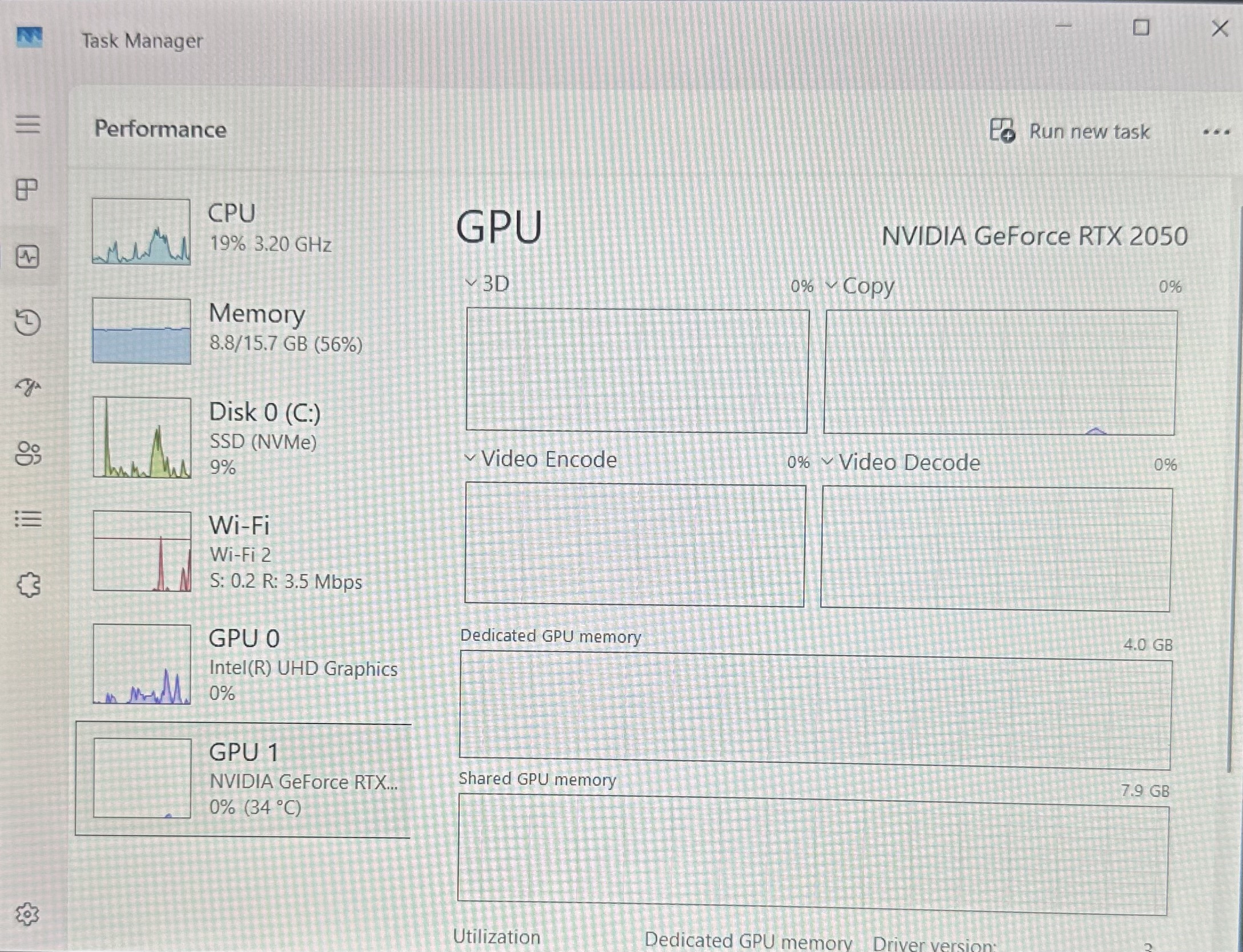The width and height of the screenshot is (1243, 952).
Task: Open the navigation hamburger menu
Action: pyautogui.click(x=27, y=123)
